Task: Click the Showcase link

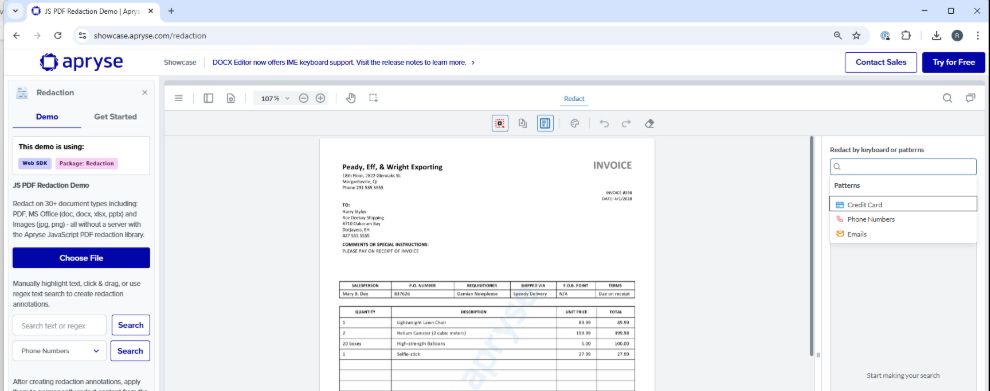Action: (x=180, y=63)
